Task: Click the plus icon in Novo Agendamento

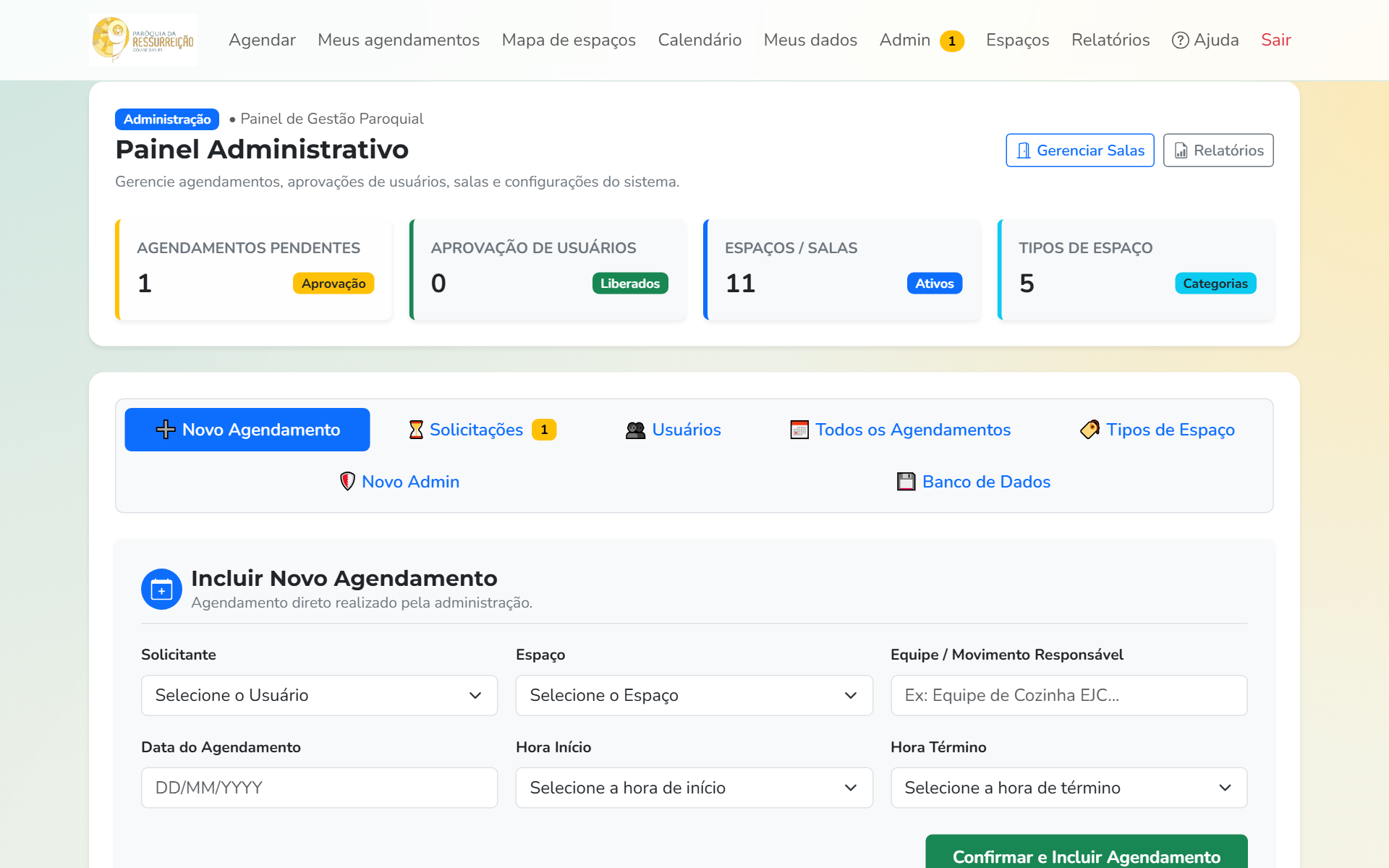Action: (x=166, y=430)
